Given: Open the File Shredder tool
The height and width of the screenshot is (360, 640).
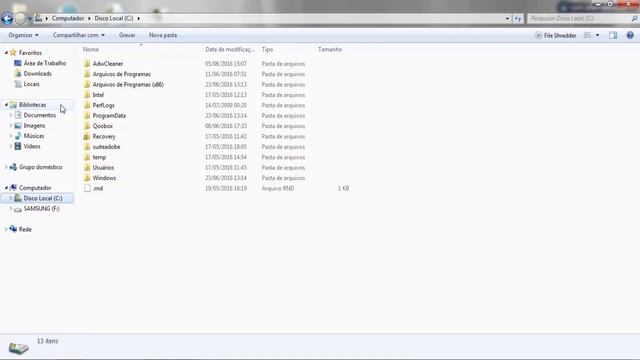Looking at the screenshot, I should [556, 36].
